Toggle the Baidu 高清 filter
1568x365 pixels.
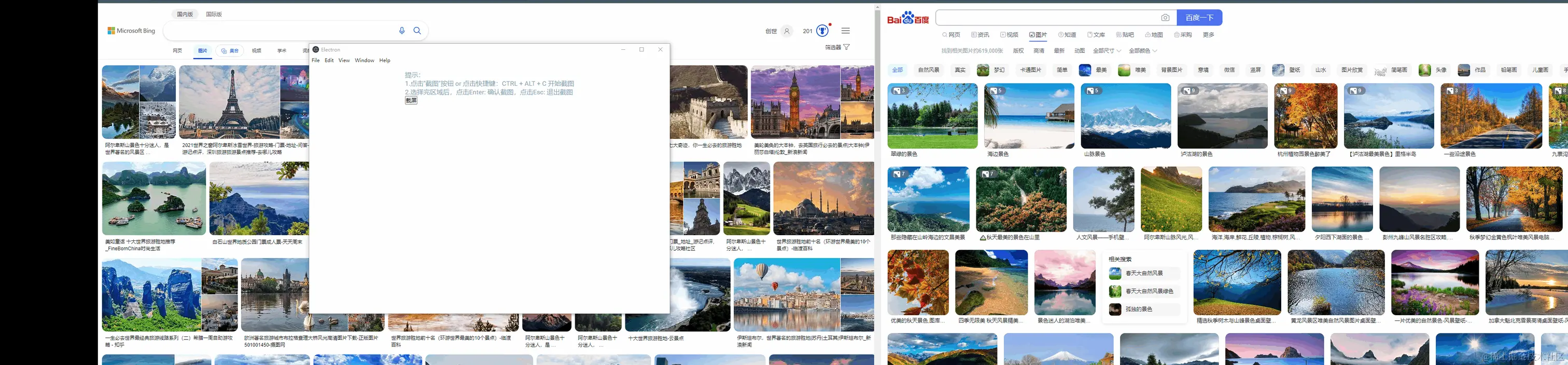click(1039, 50)
